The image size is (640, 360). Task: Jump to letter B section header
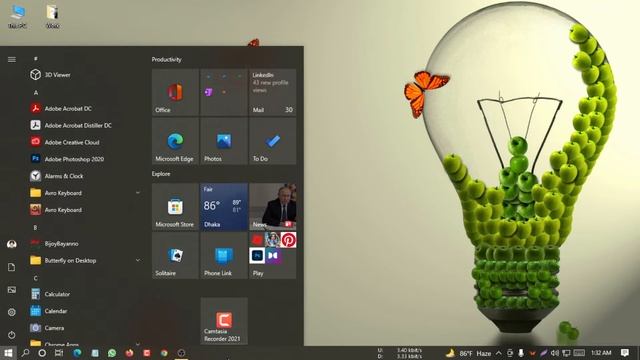tap(36, 227)
